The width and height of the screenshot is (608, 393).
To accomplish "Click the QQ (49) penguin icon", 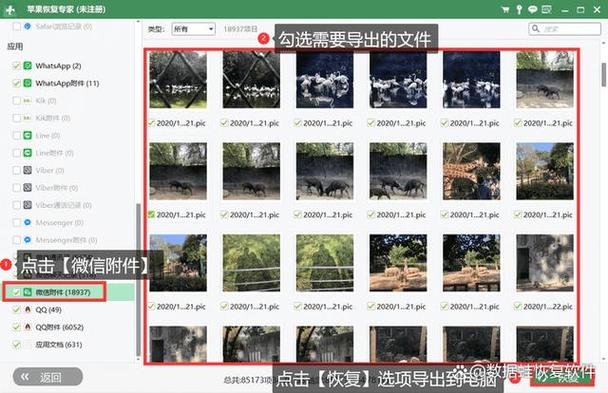I will tap(27, 309).
